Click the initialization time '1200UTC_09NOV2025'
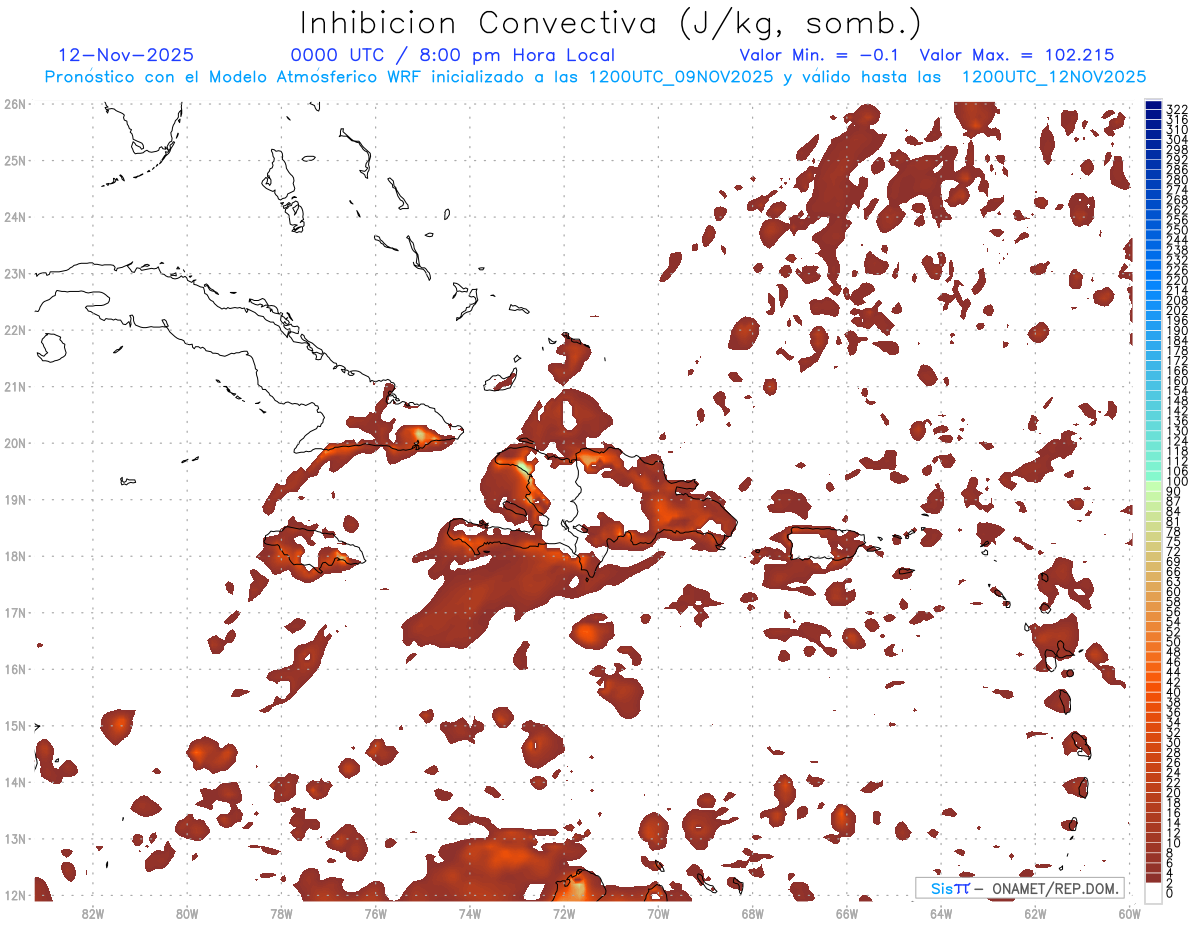This screenshot has width=1200, height=927. (x=681, y=77)
